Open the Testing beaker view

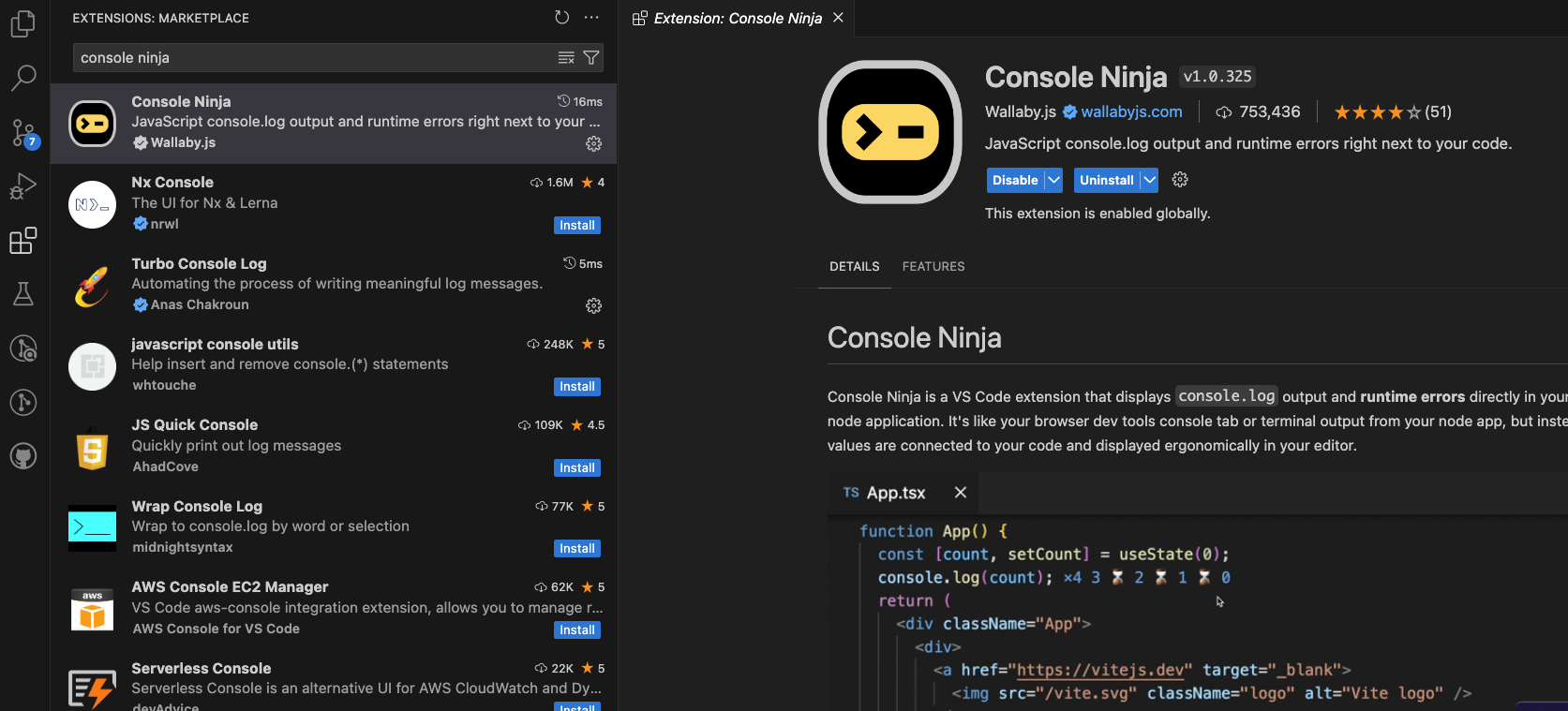pos(23,294)
